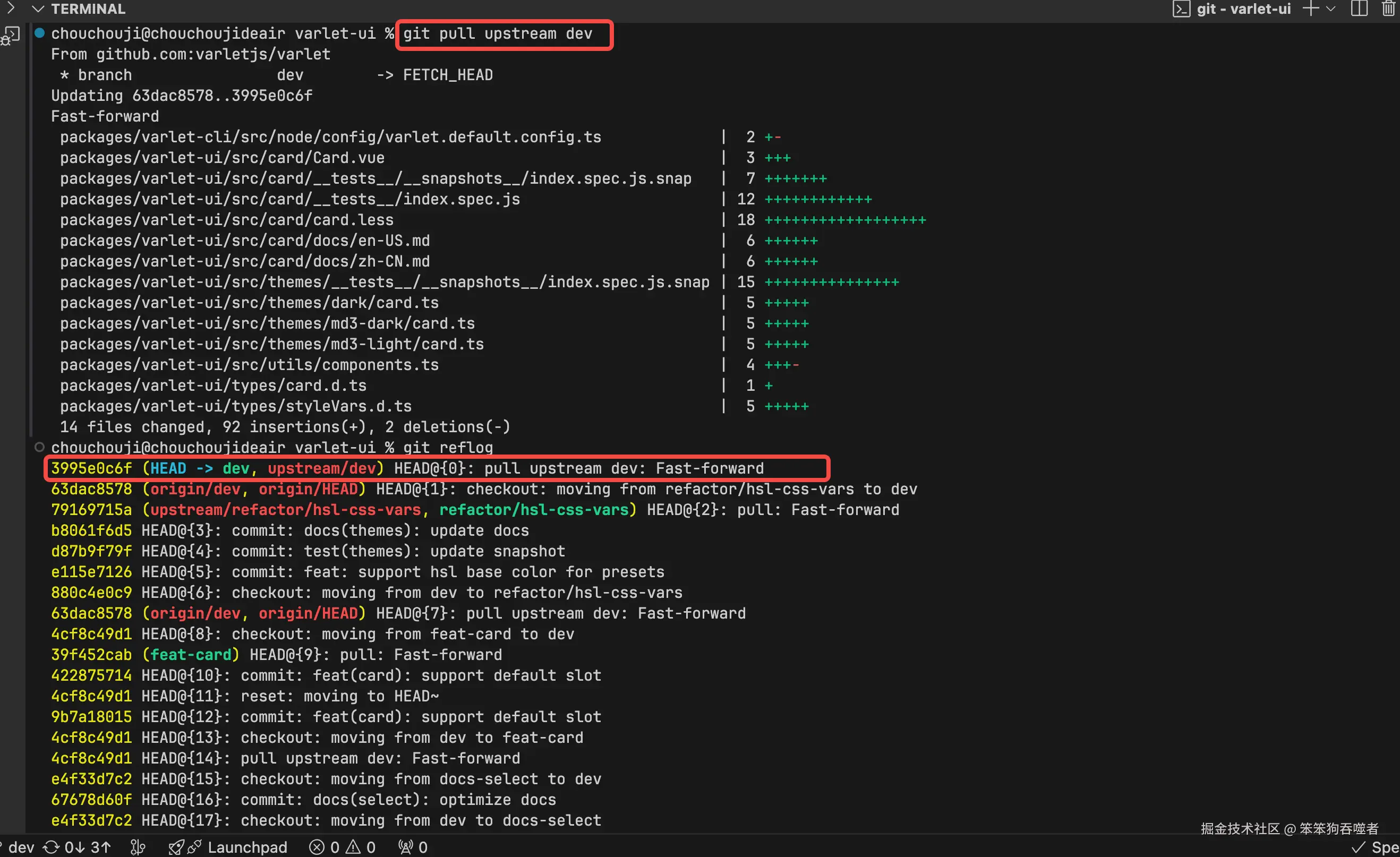Select the TERMINAL panel tab
The image size is (1400, 857).
click(88, 8)
